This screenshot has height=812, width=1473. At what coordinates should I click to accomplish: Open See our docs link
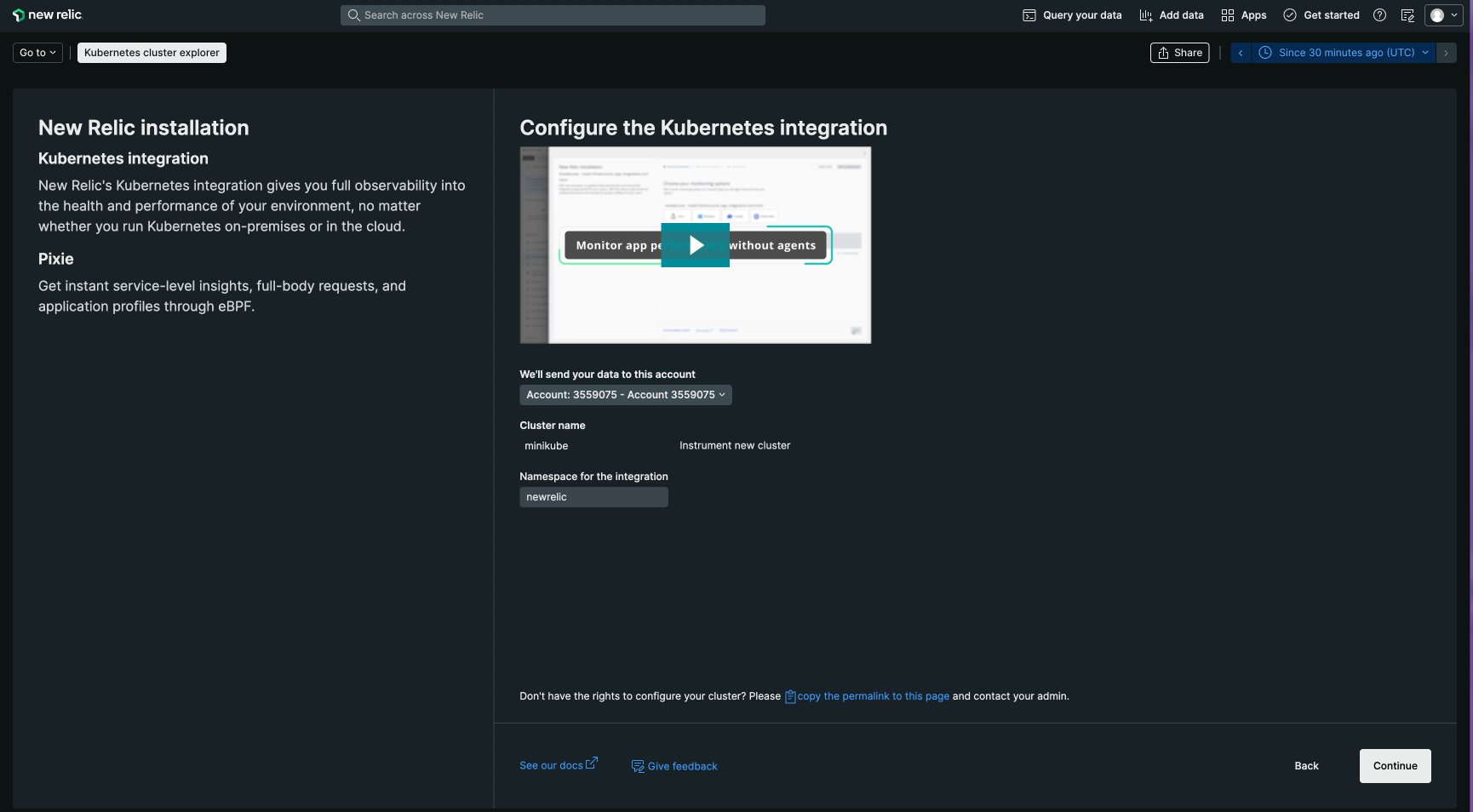tap(559, 765)
